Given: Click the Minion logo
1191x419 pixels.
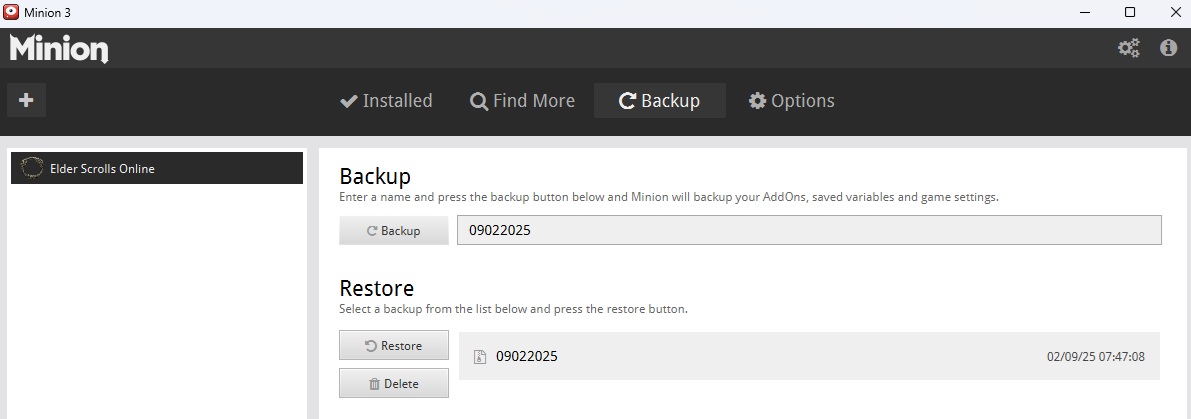Looking at the screenshot, I should (x=58, y=49).
